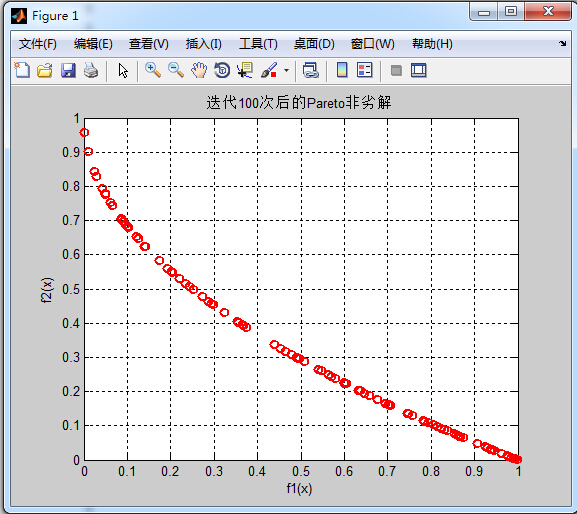Select the Zoom In magnifier tool
The height and width of the screenshot is (514, 577).
pyautogui.click(x=153, y=70)
